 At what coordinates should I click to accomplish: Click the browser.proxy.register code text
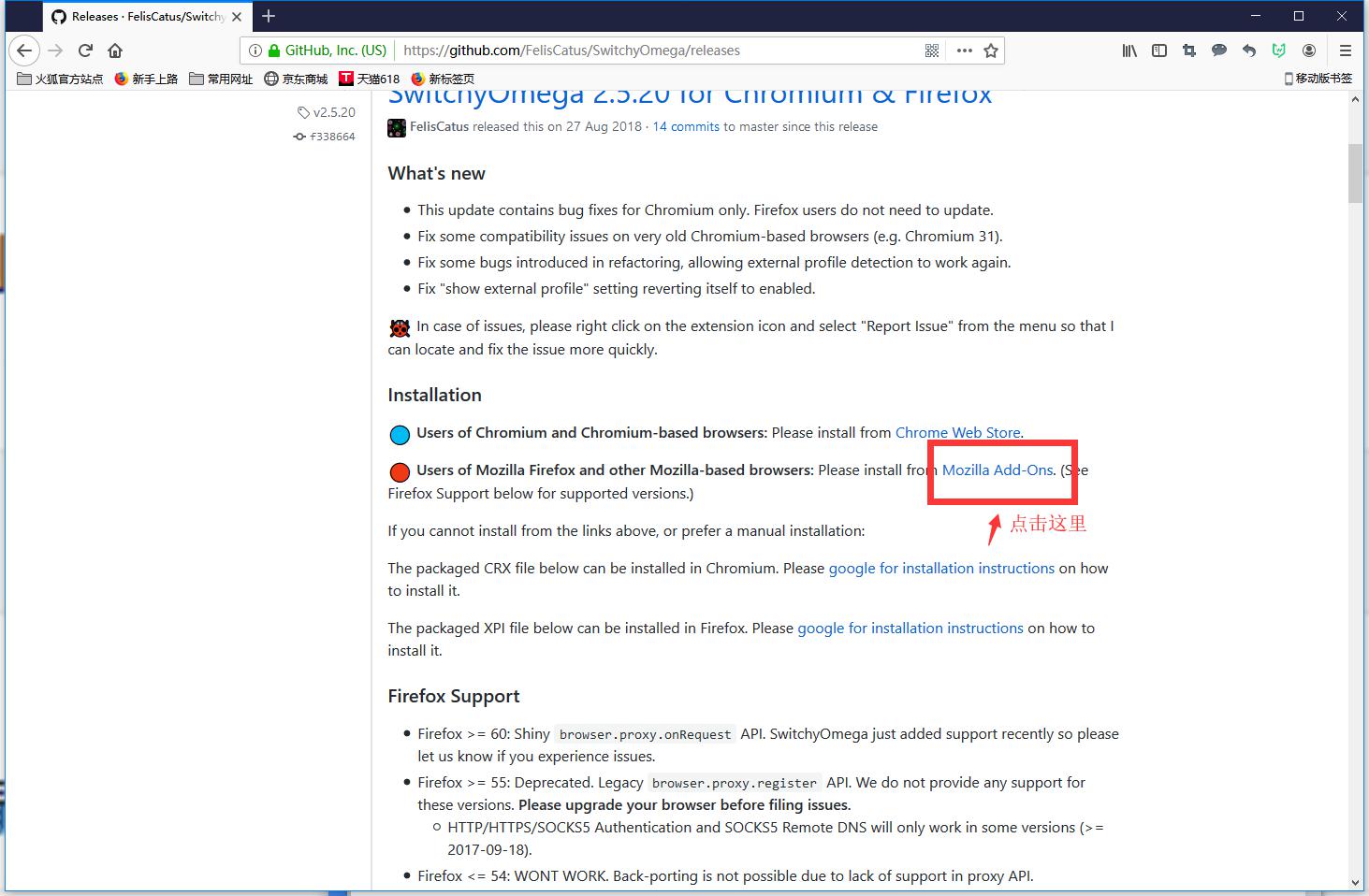(735, 784)
